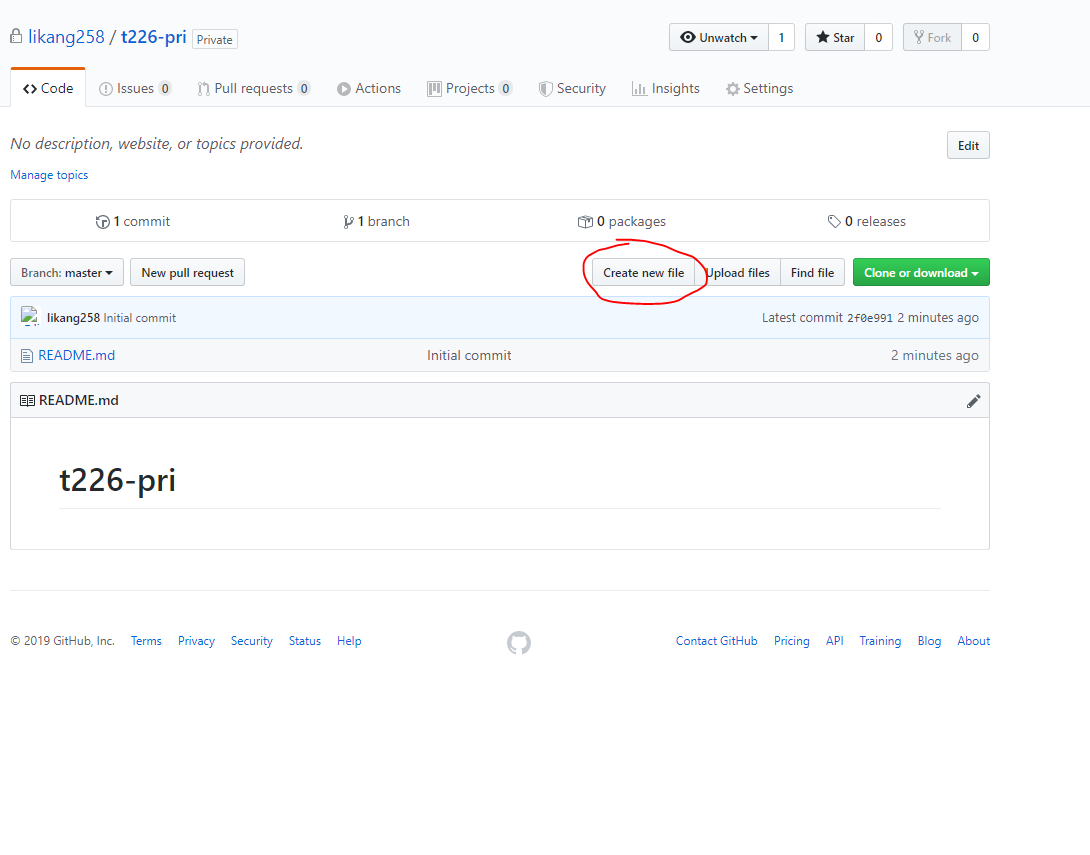Viewport: 1090px width, 855px height.
Task: Click New pull request button
Action: 188,272
